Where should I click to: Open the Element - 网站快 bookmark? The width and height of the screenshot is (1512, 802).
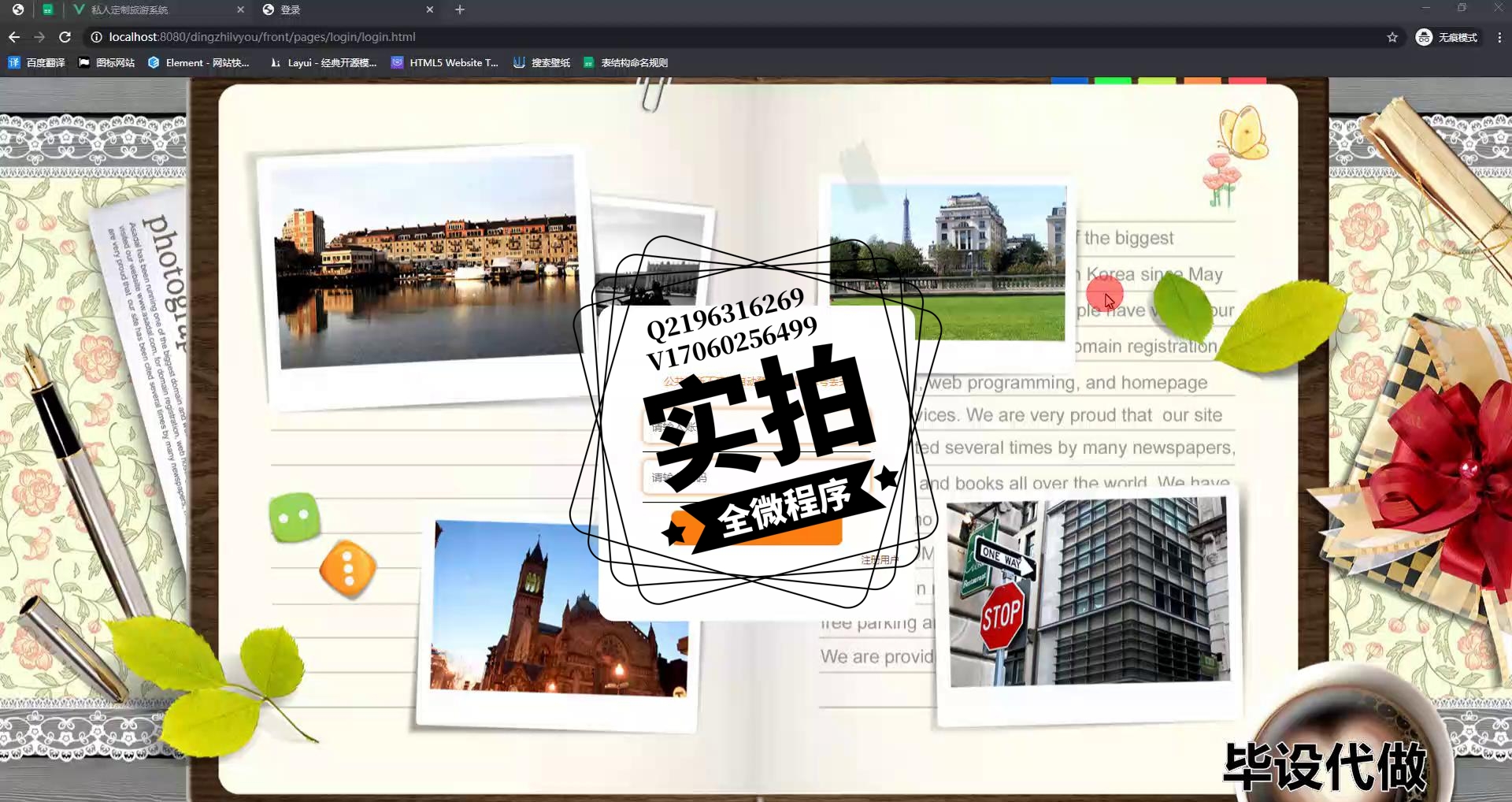pyautogui.click(x=198, y=62)
